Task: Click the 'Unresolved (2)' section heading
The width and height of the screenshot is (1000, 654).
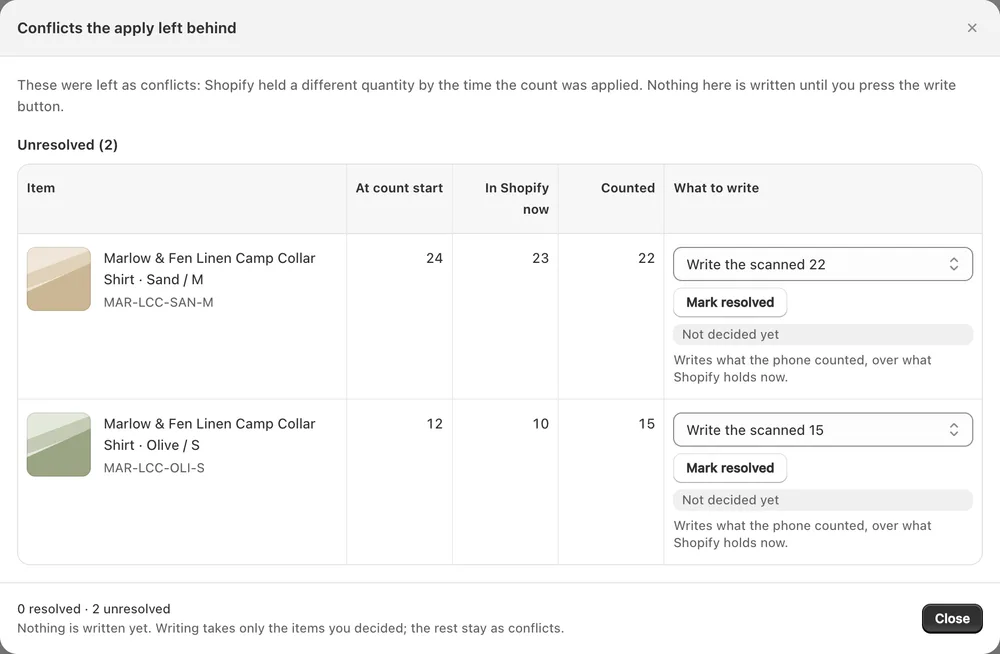Action: tap(68, 145)
